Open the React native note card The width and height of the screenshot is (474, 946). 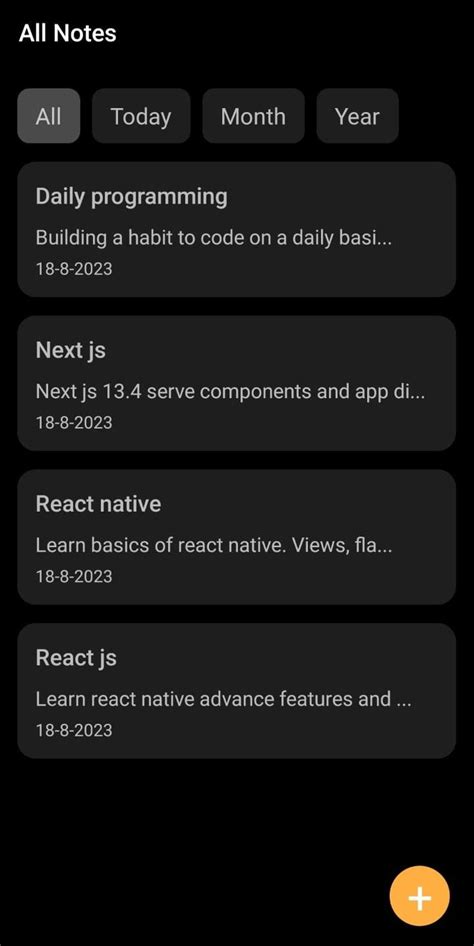pos(236,537)
